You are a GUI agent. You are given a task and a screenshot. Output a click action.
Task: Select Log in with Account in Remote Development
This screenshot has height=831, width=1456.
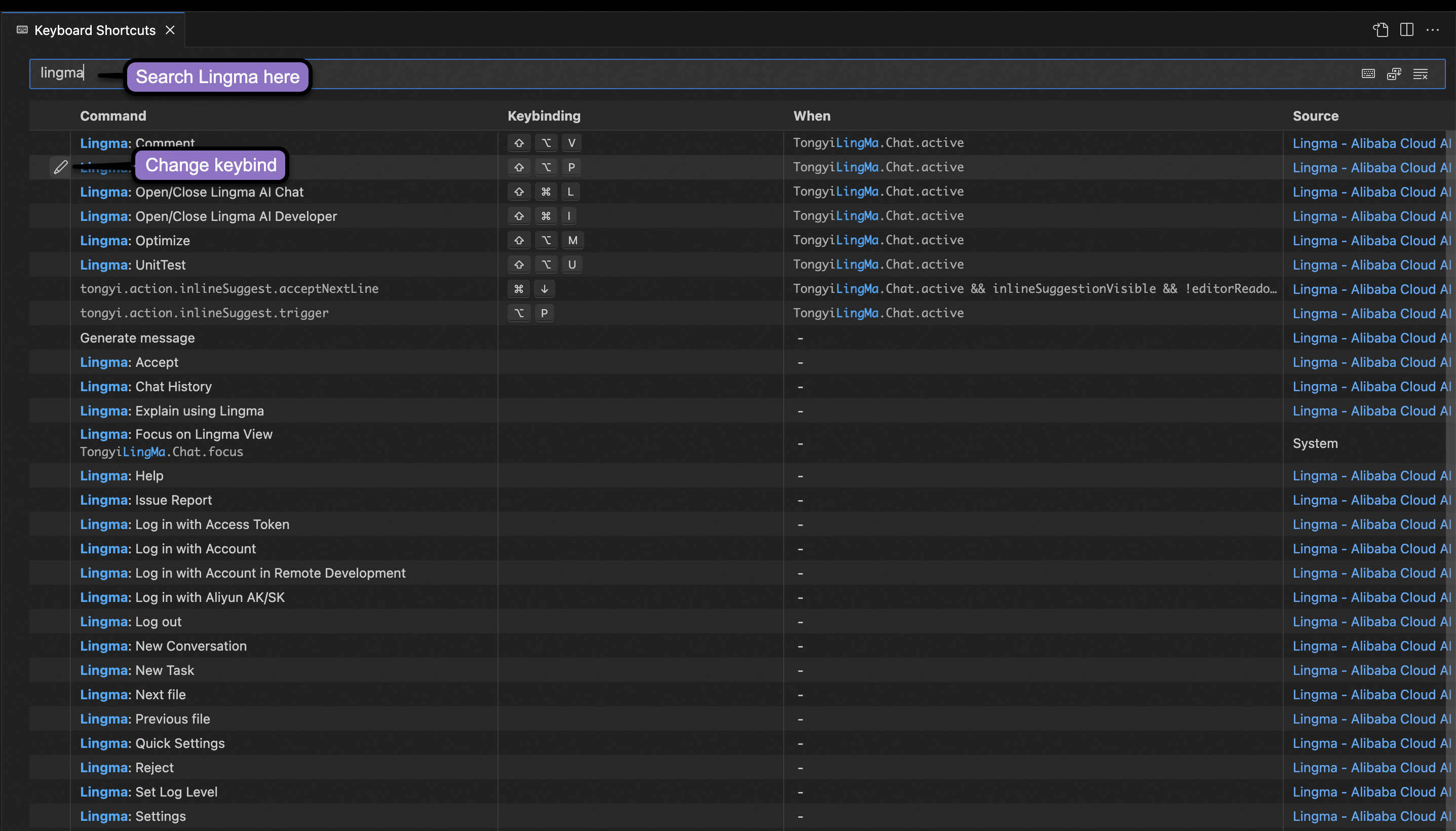coord(737,573)
